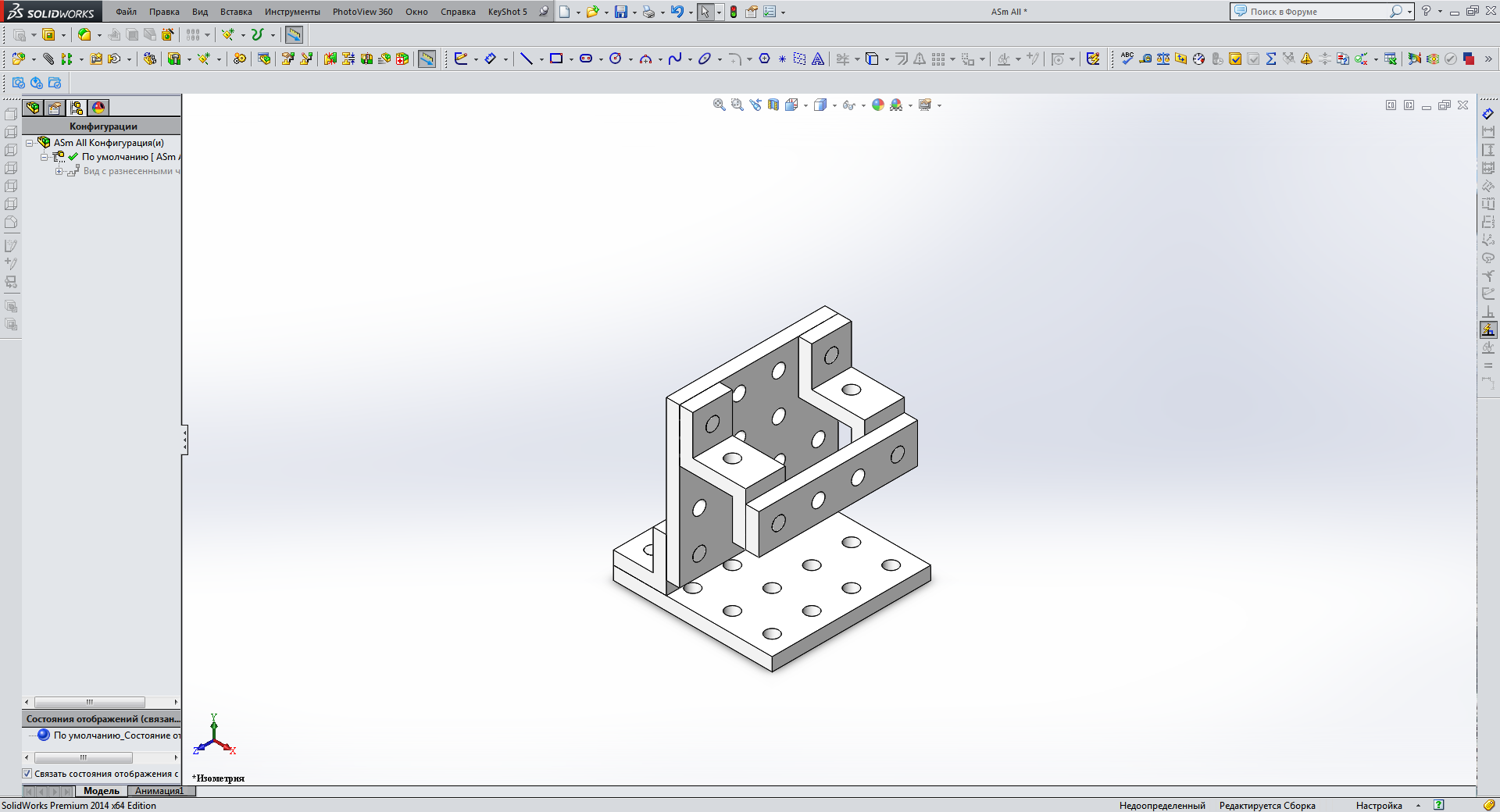Click the Недоопределенный status text

click(1162, 806)
